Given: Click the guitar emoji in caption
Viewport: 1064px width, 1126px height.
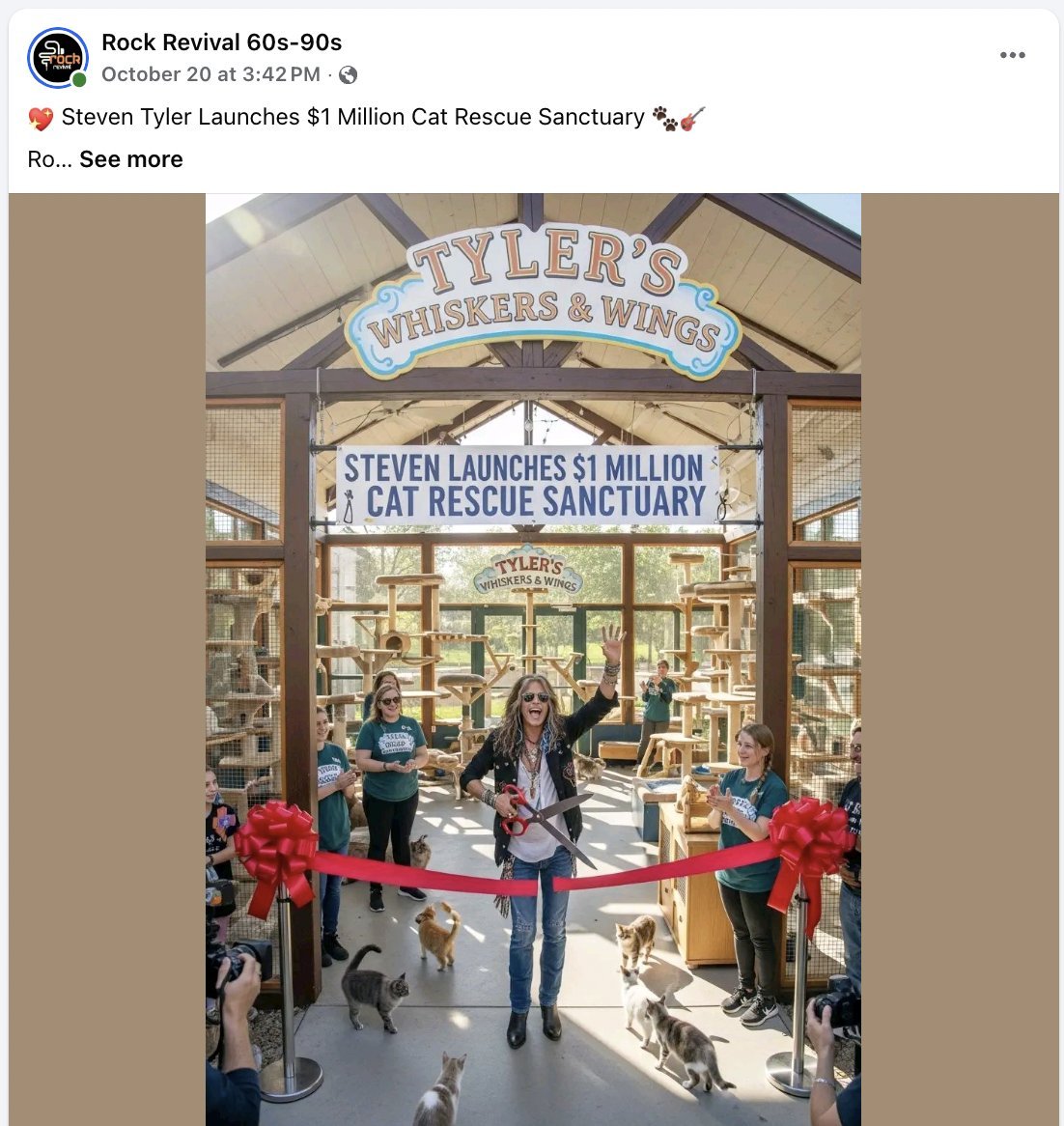Looking at the screenshot, I should 692,118.
